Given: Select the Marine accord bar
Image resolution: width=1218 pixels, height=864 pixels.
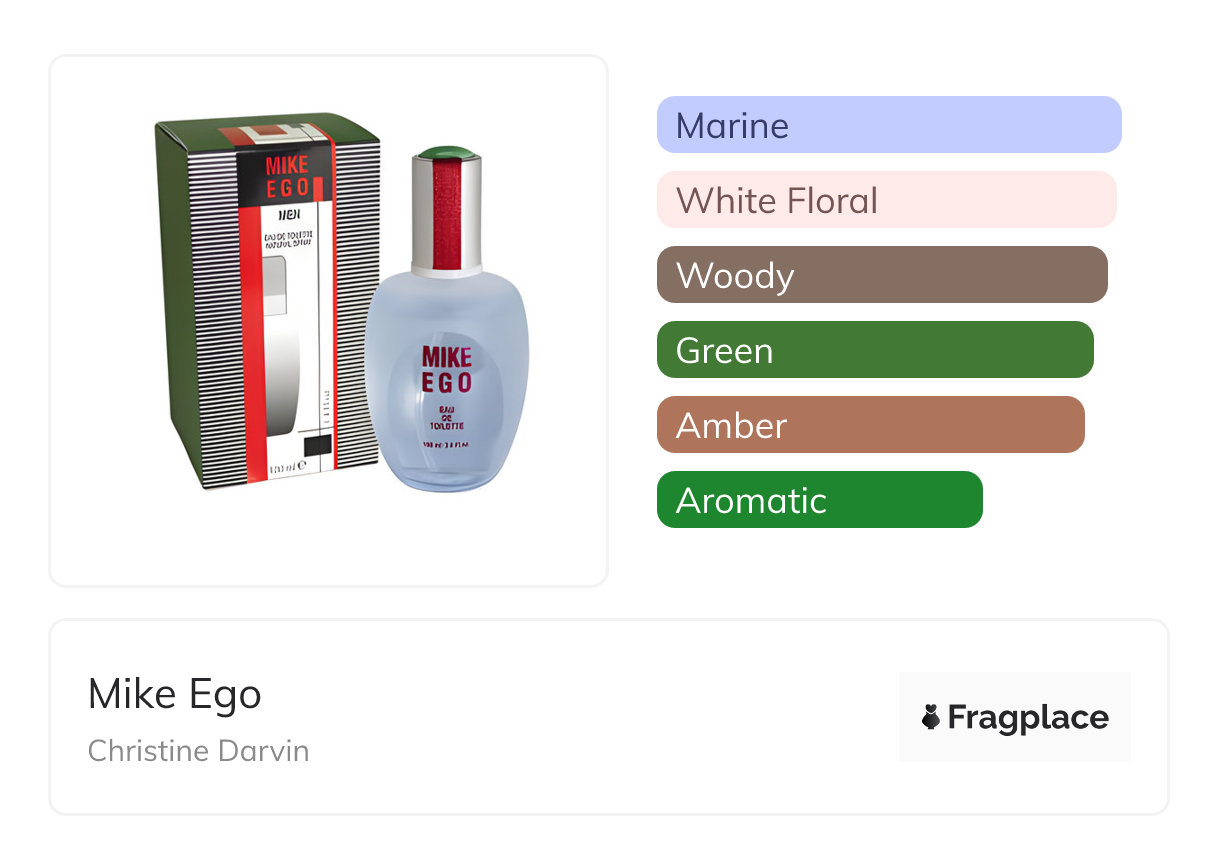Looking at the screenshot, I should pyautogui.click(x=888, y=125).
